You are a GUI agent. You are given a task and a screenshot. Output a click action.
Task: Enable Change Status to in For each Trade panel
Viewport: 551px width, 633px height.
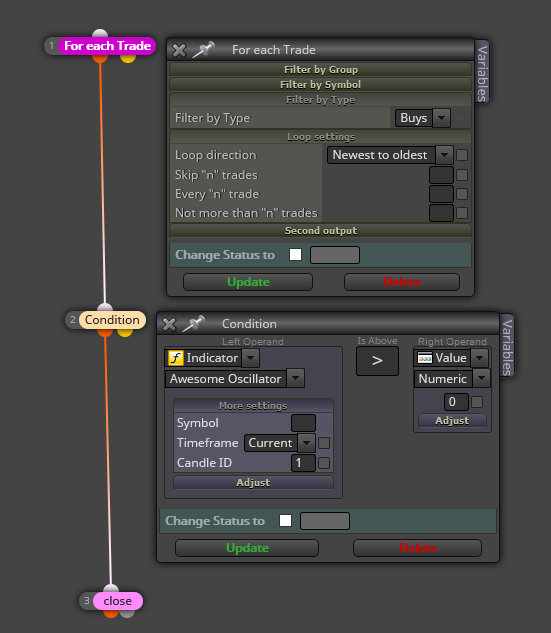coord(295,255)
